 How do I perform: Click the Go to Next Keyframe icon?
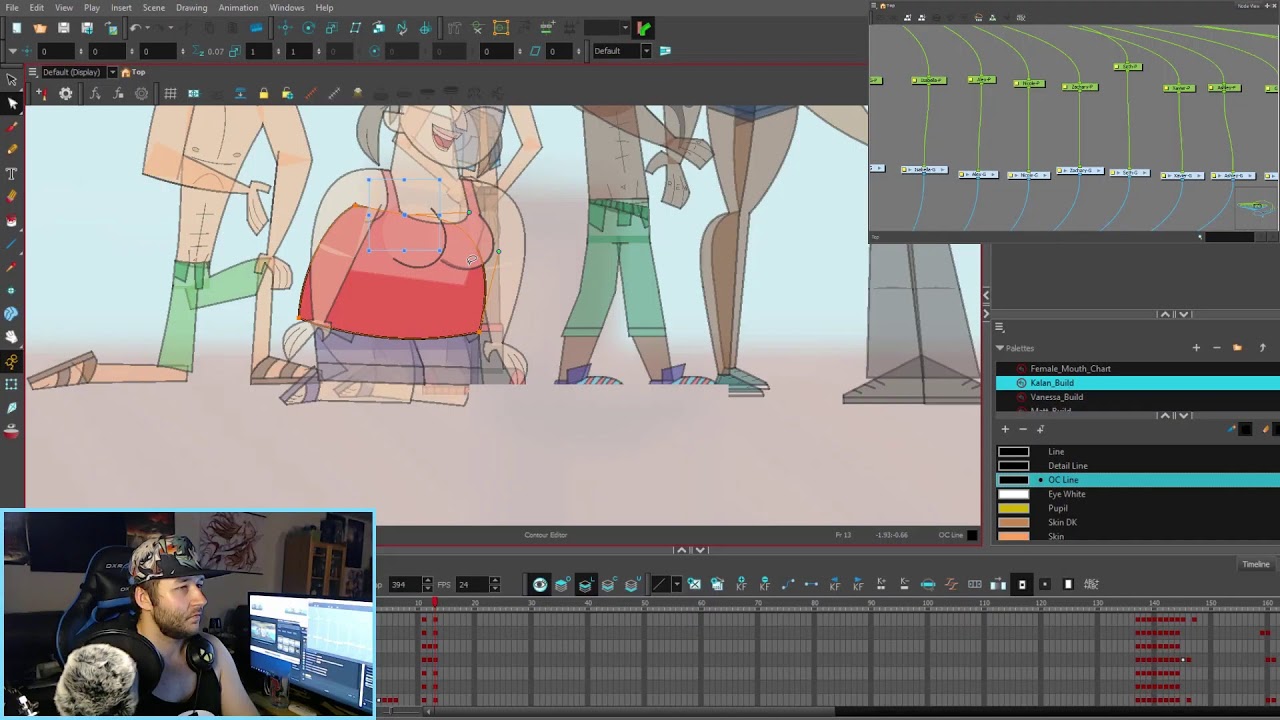pyautogui.click(x=858, y=584)
